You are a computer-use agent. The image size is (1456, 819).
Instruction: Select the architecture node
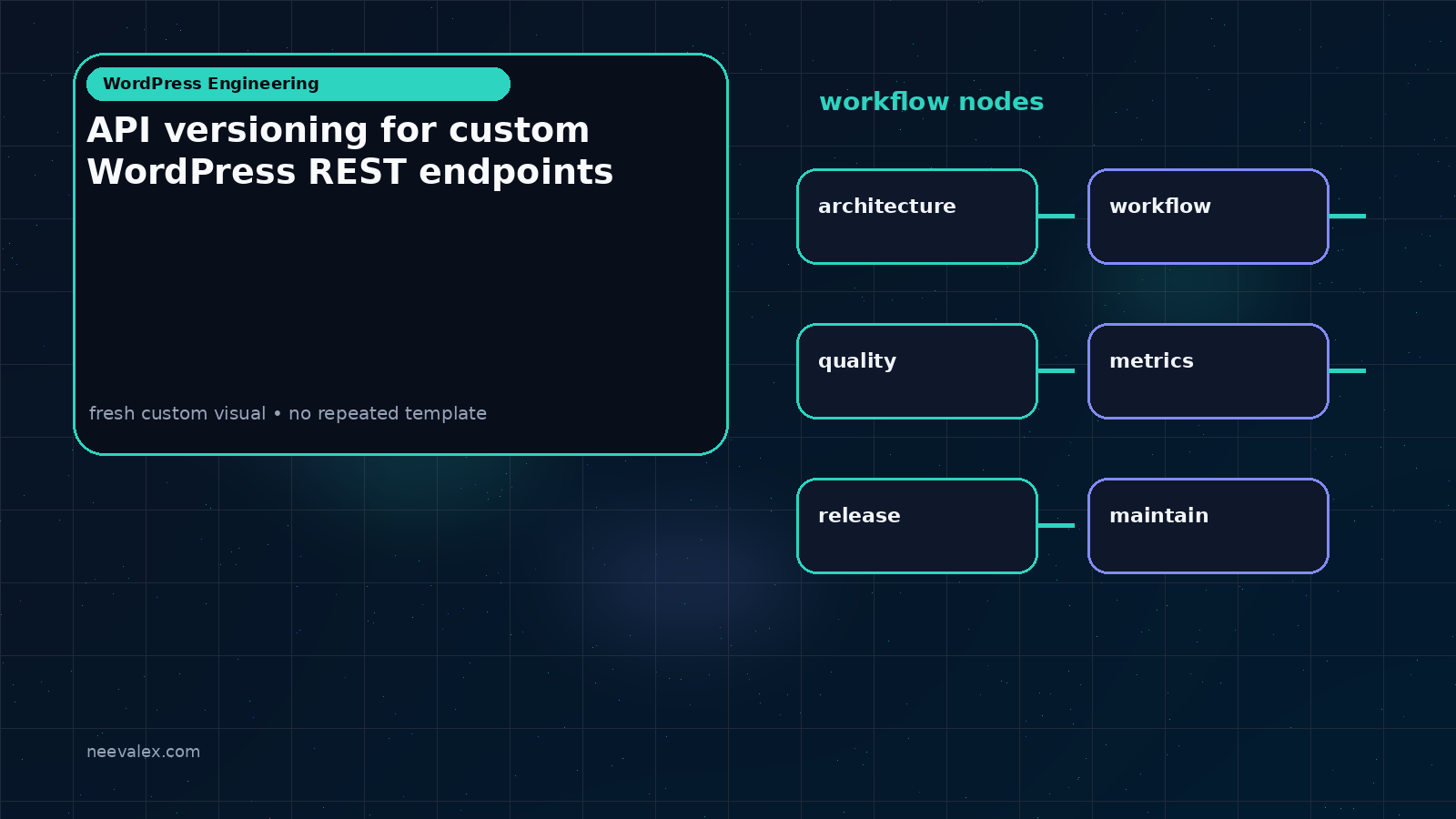(x=917, y=217)
